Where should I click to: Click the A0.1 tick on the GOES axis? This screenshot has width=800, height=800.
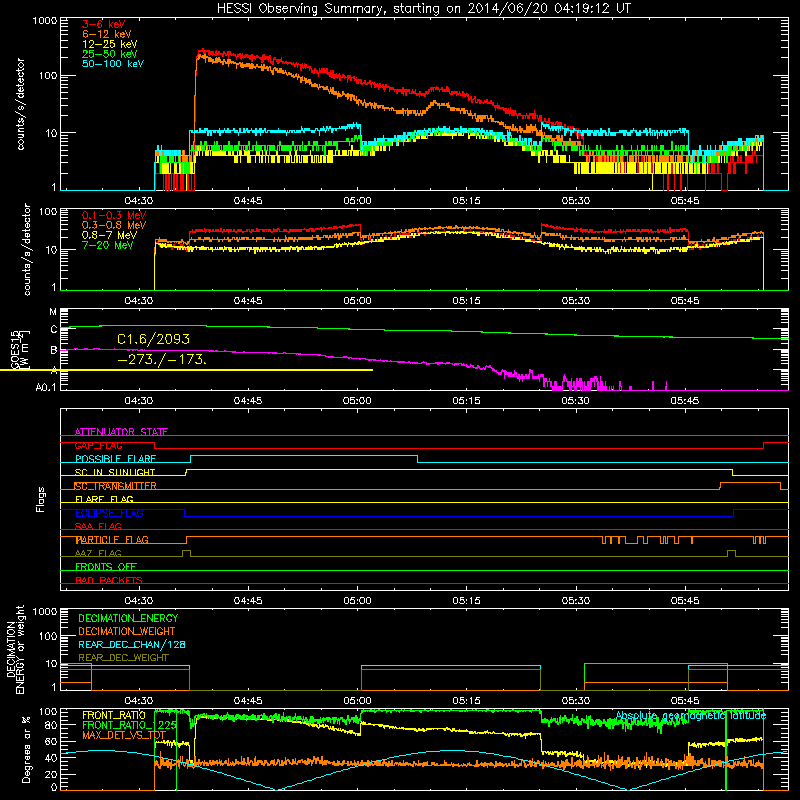point(46,388)
